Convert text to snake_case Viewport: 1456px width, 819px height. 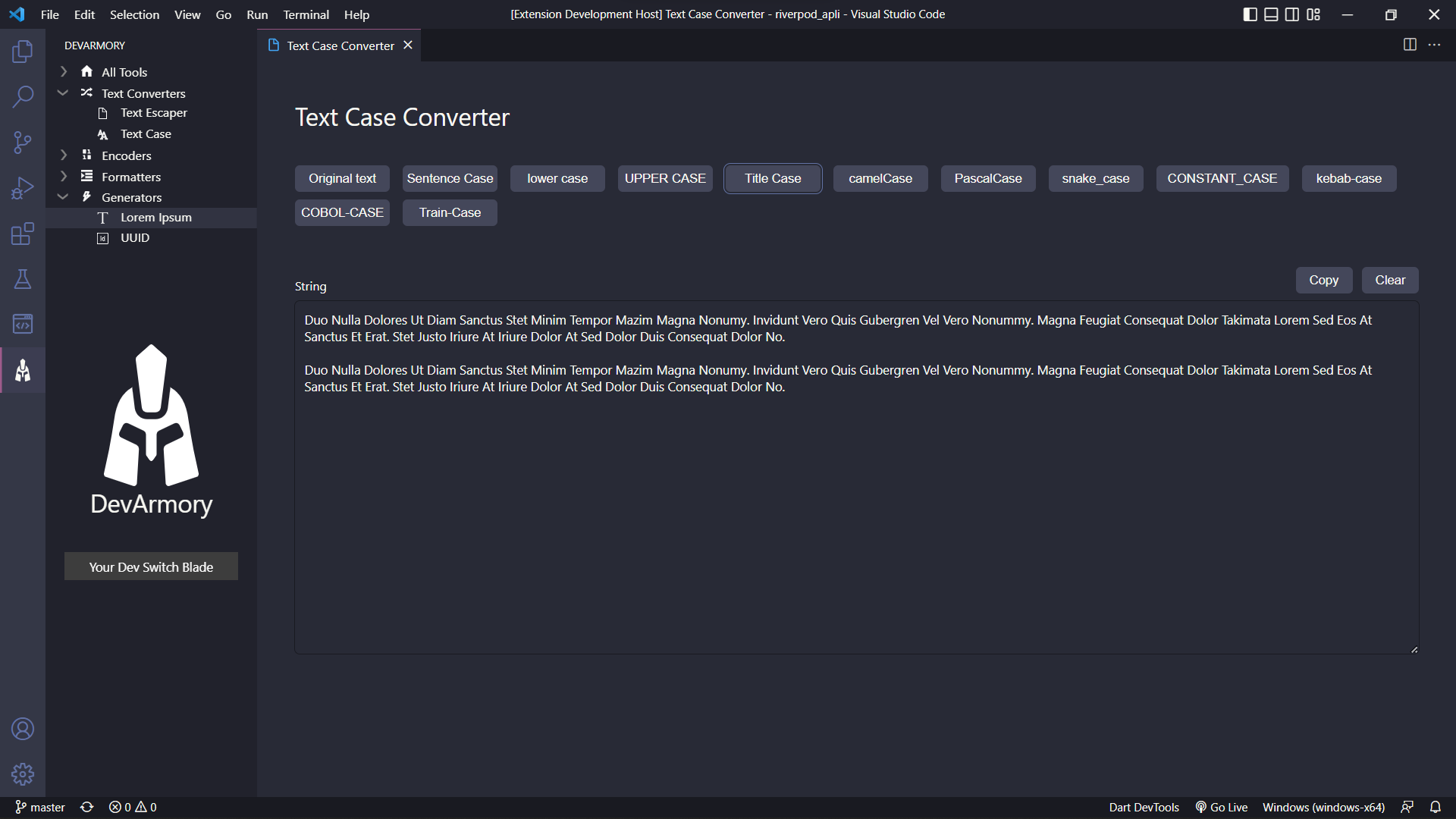click(1096, 178)
